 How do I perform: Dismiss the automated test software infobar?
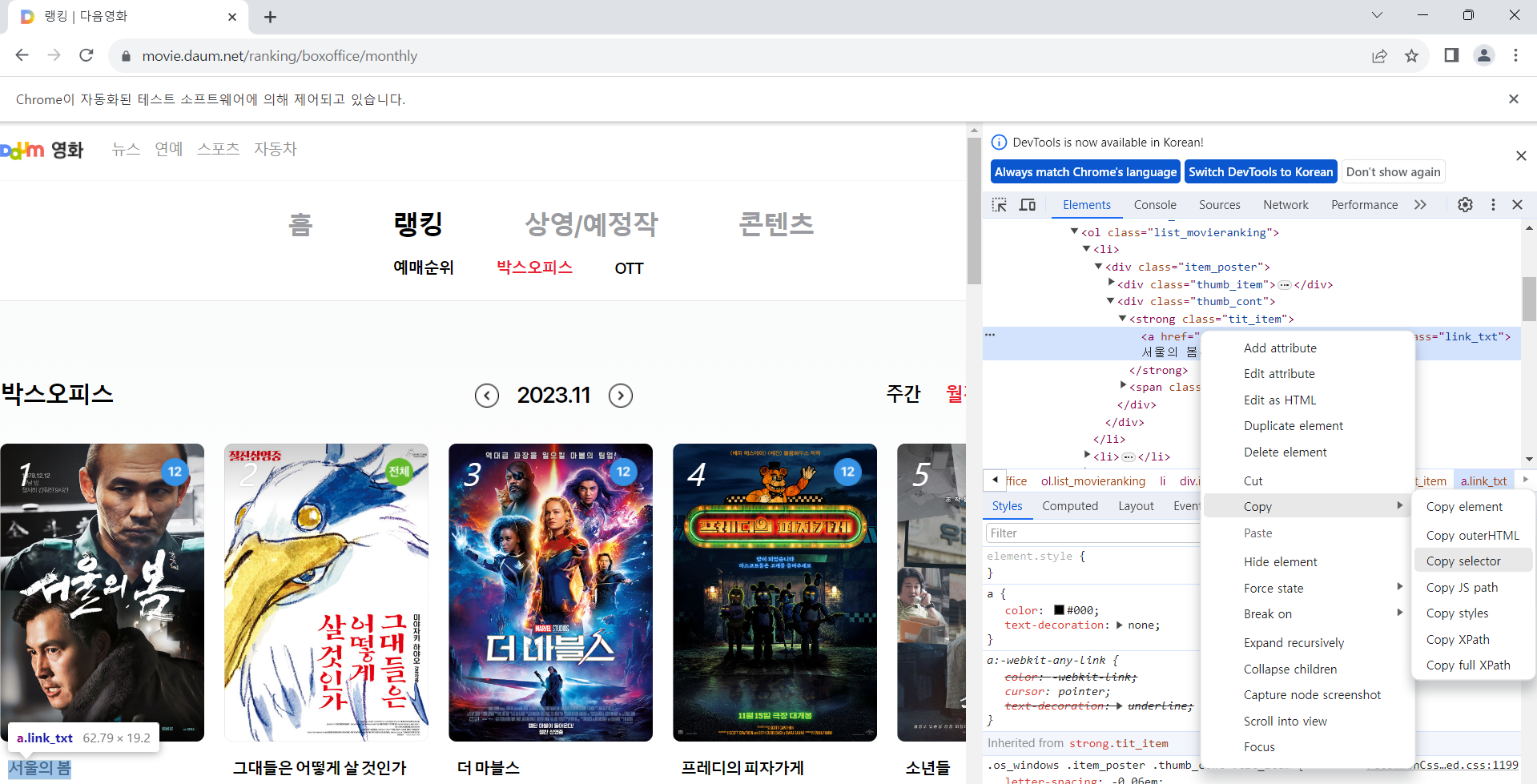click(1514, 99)
